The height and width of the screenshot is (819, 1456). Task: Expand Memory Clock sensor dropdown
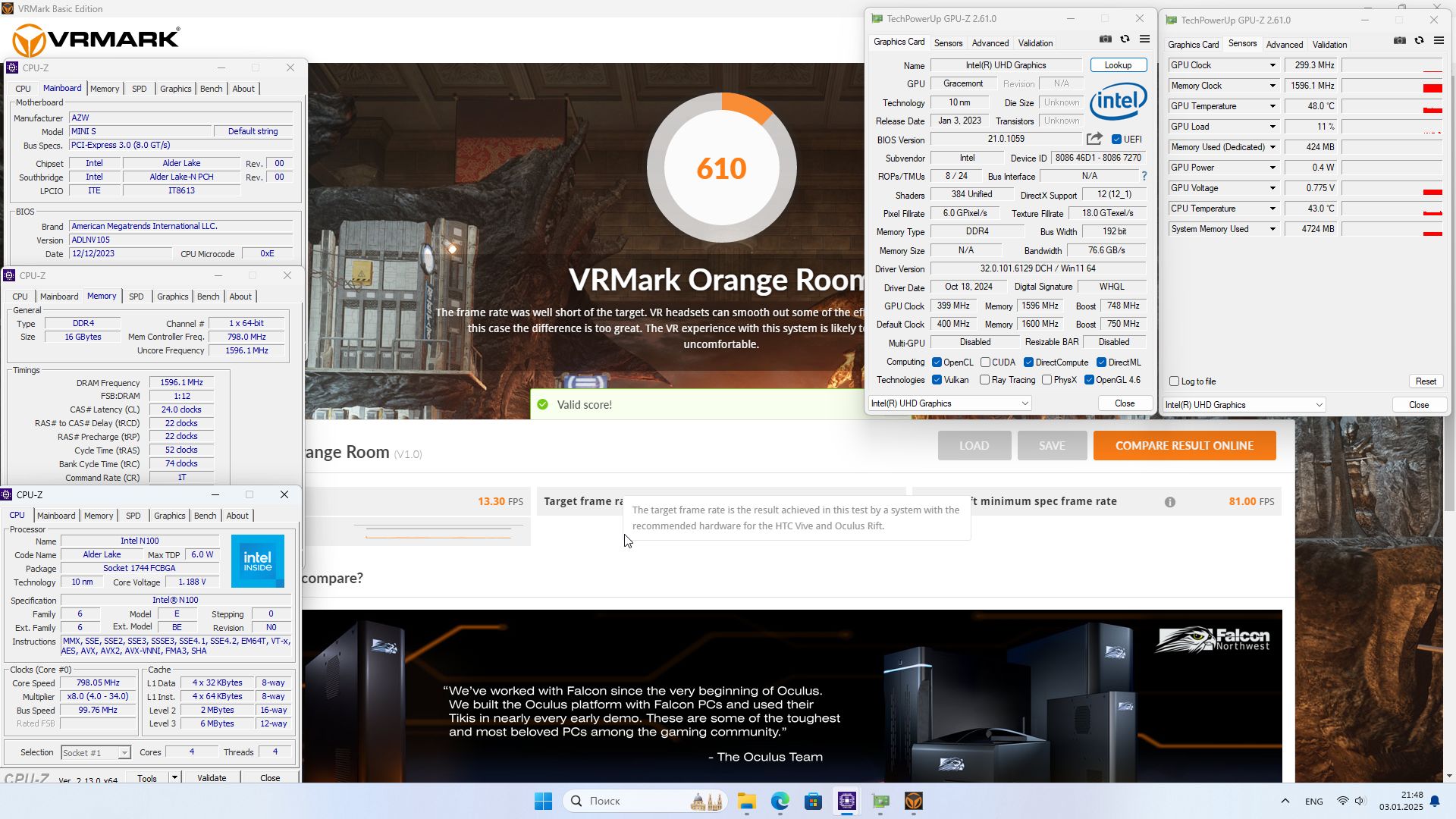[x=1272, y=86]
